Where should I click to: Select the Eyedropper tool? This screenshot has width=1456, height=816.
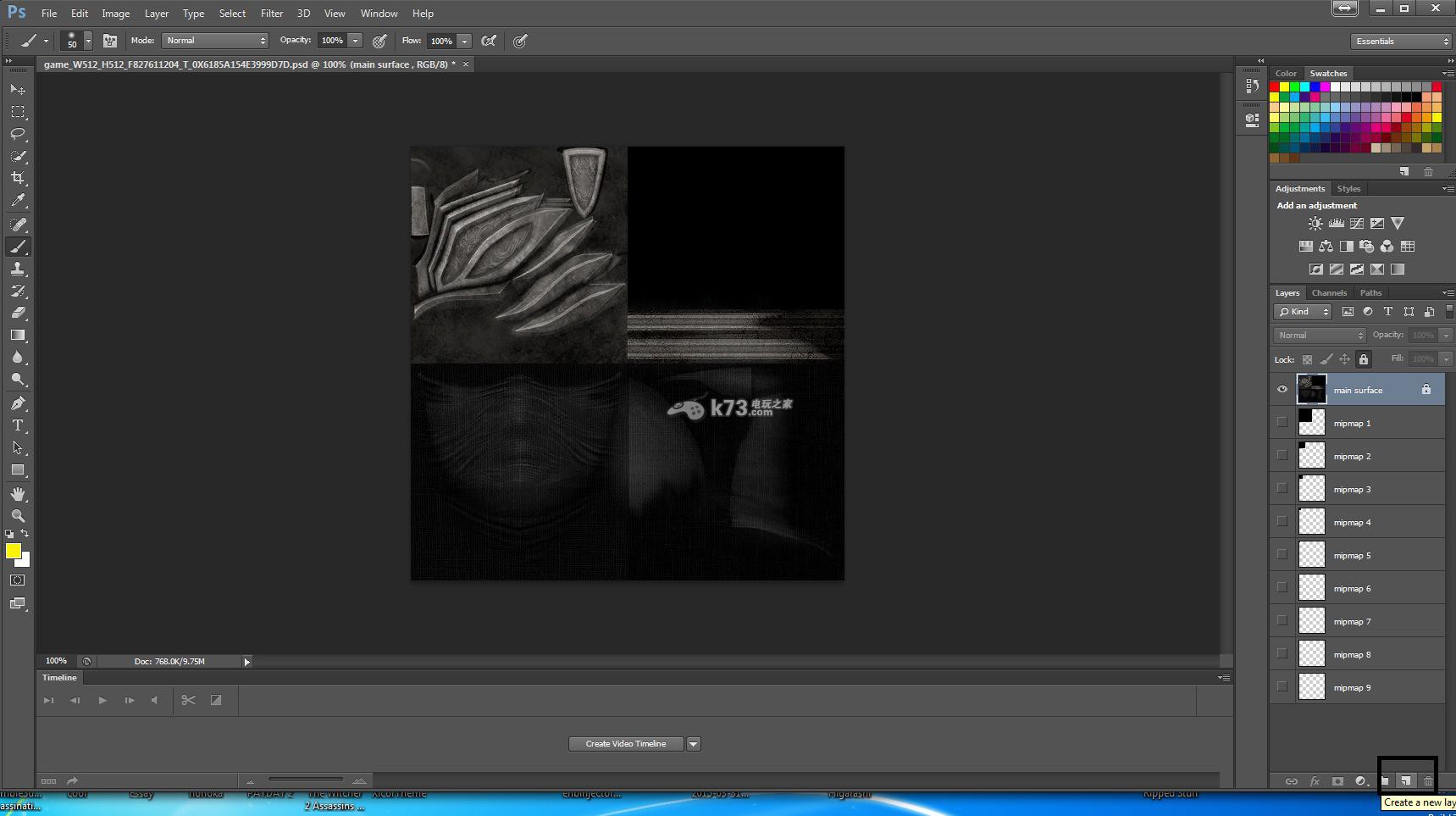(x=18, y=200)
